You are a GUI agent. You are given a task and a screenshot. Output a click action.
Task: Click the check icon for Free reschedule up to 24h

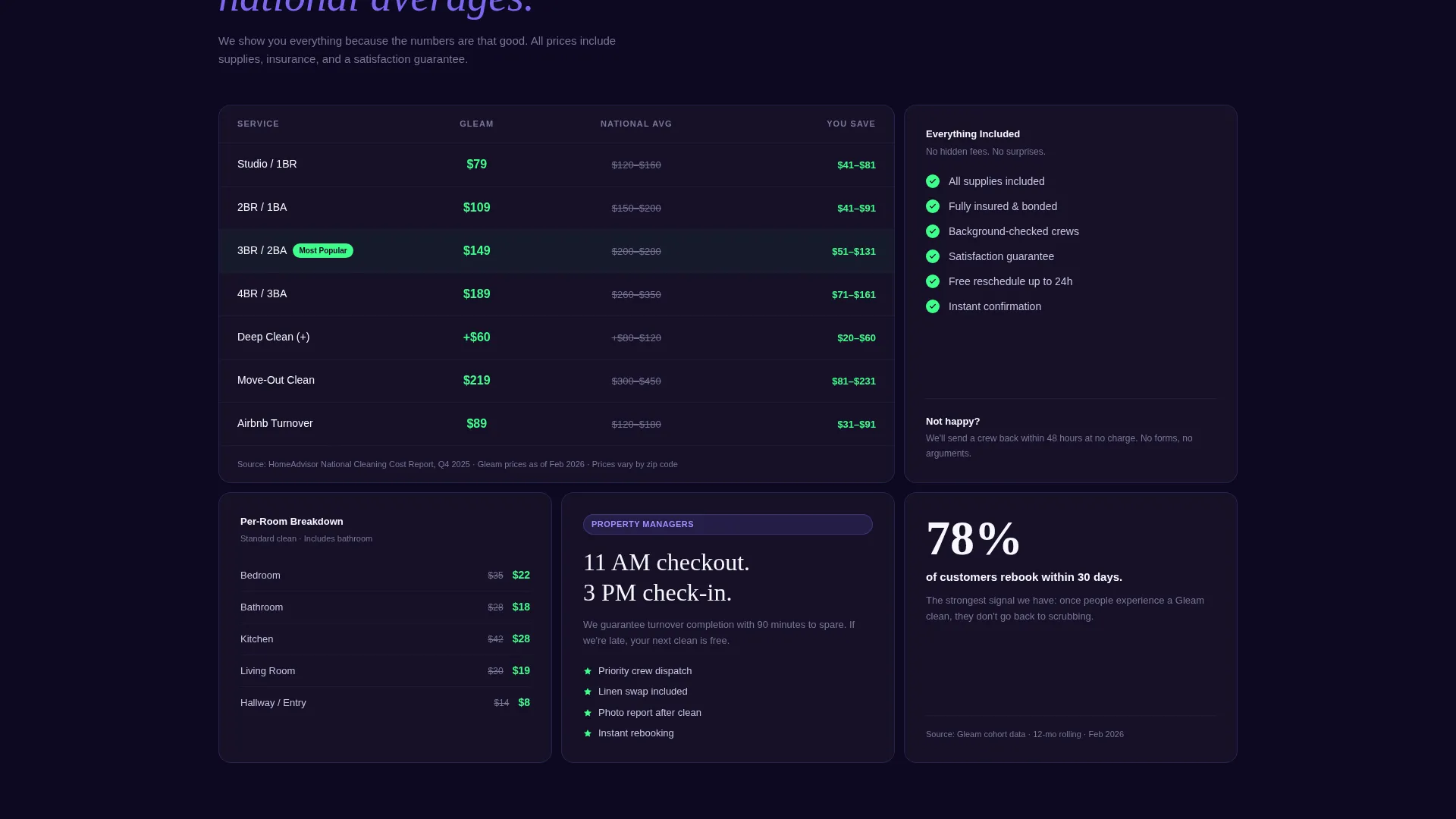coord(933,281)
